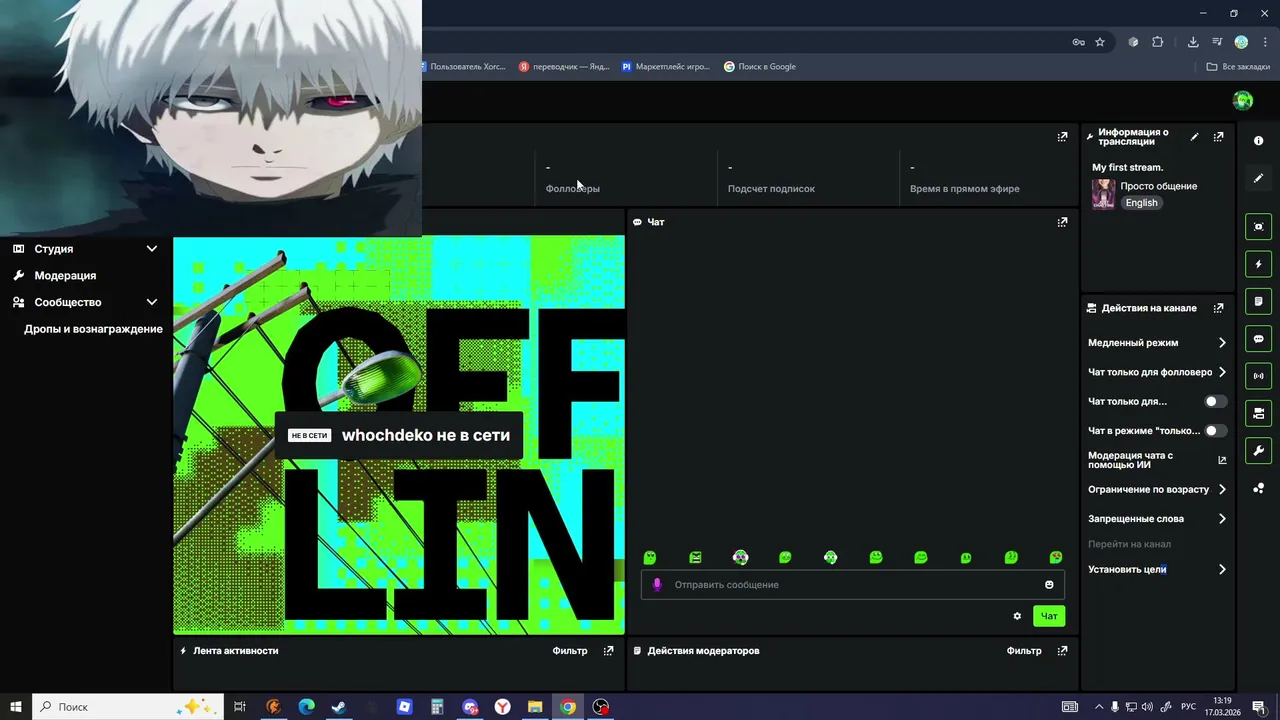The height and width of the screenshot is (720, 1280).
Task: Open Ограничение по возрасту arrow
Action: [x=1222, y=490]
